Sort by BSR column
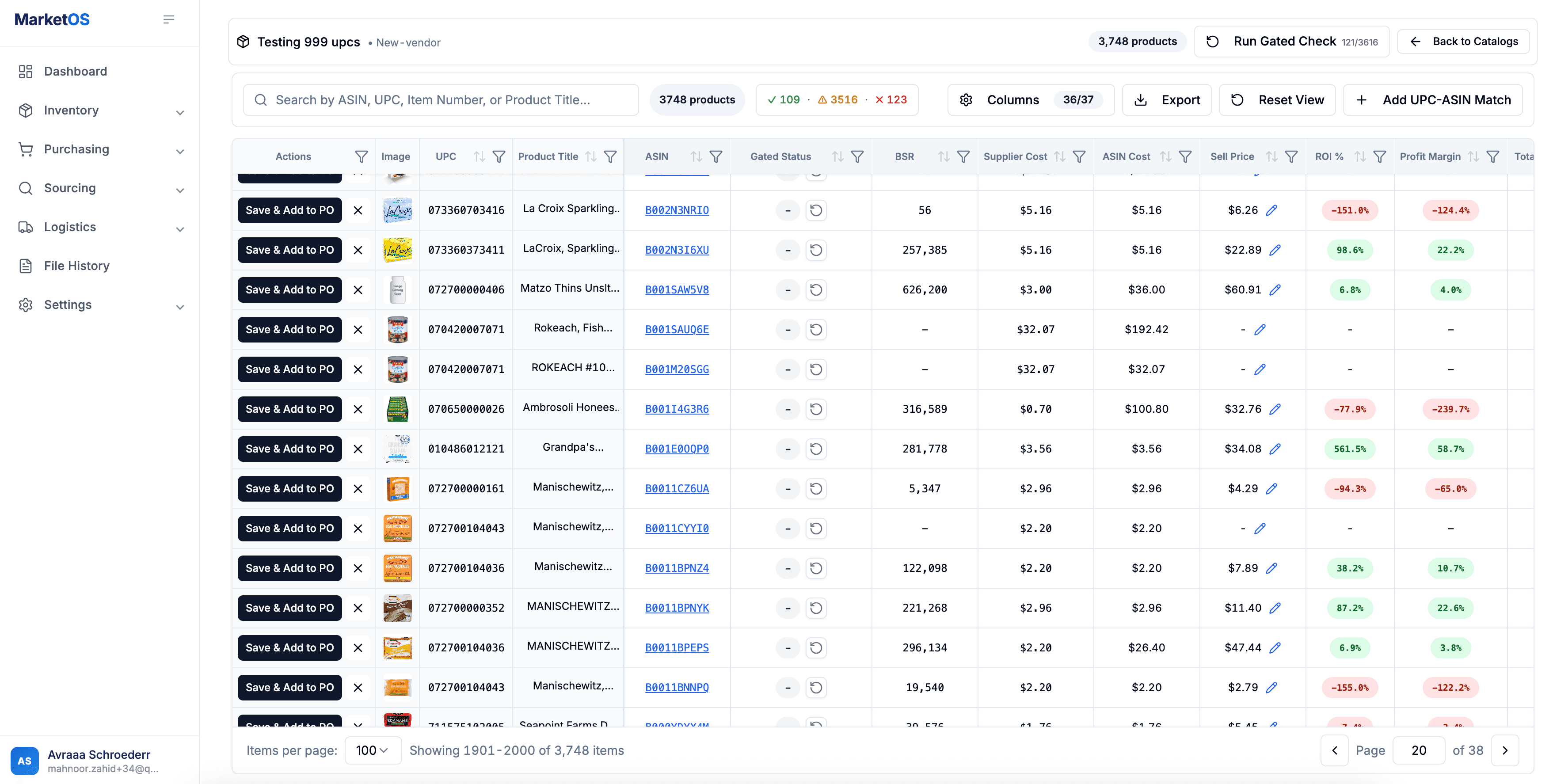This screenshot has height=784, width=1553. tap(944, 157)
